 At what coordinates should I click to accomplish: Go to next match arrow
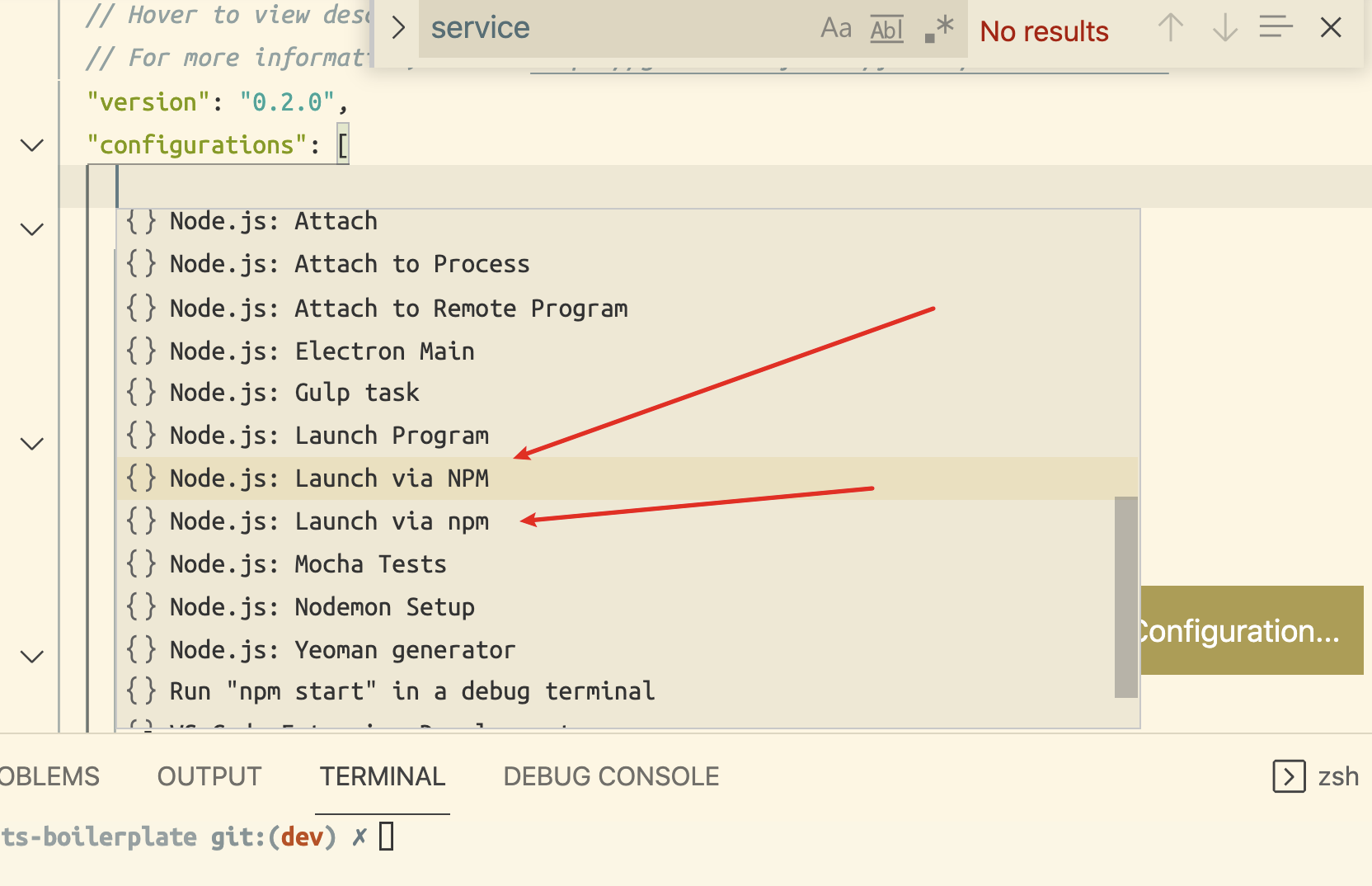click(1225, 28)
